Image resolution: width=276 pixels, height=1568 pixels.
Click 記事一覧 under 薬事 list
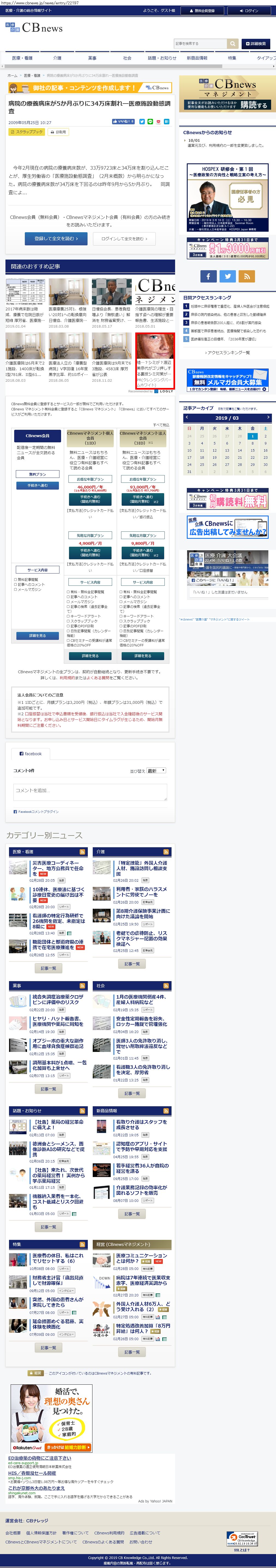(x=48, y=1089)
